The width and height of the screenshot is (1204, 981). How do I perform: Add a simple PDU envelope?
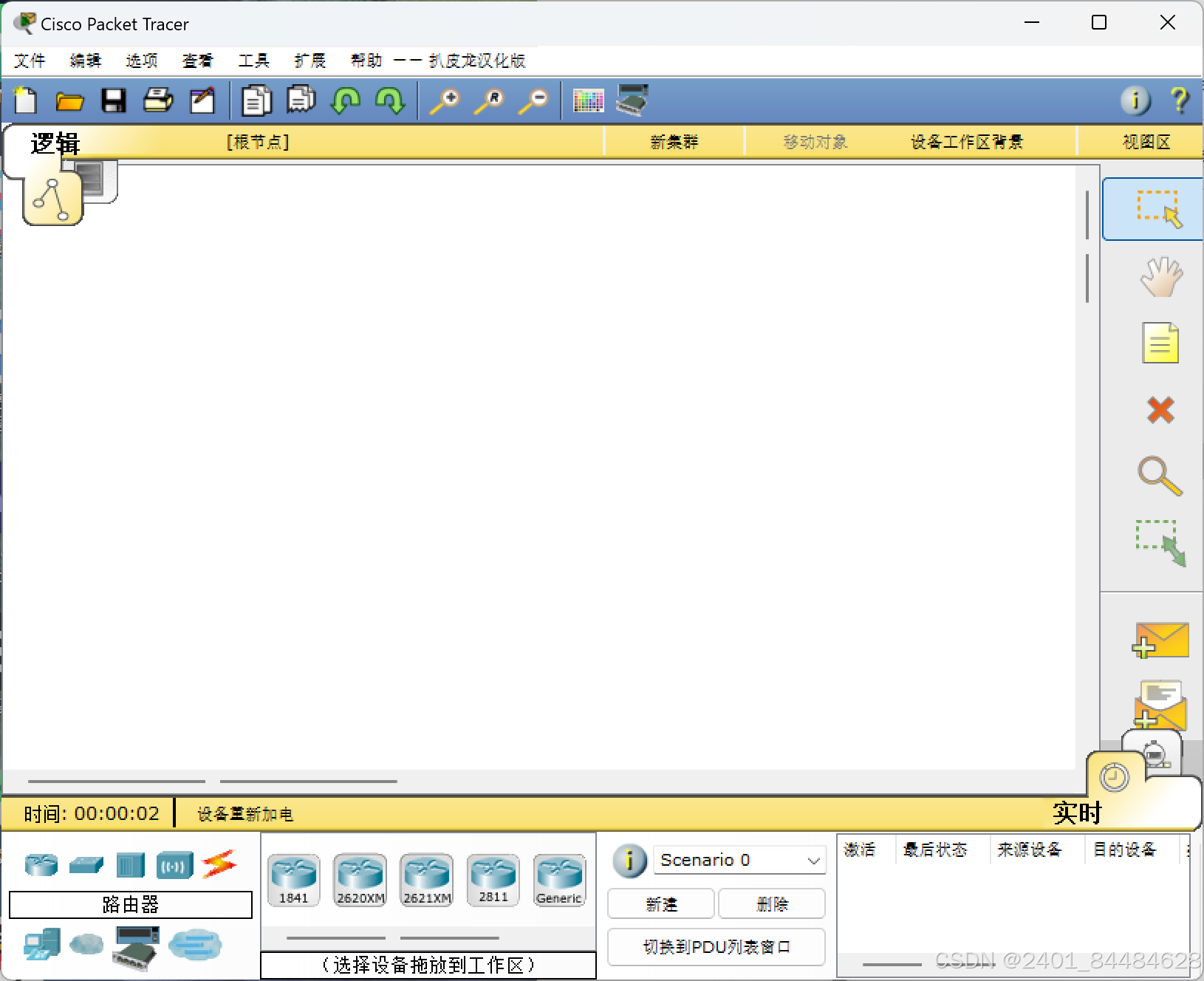pyautogui.click(x=1160, y=640)
